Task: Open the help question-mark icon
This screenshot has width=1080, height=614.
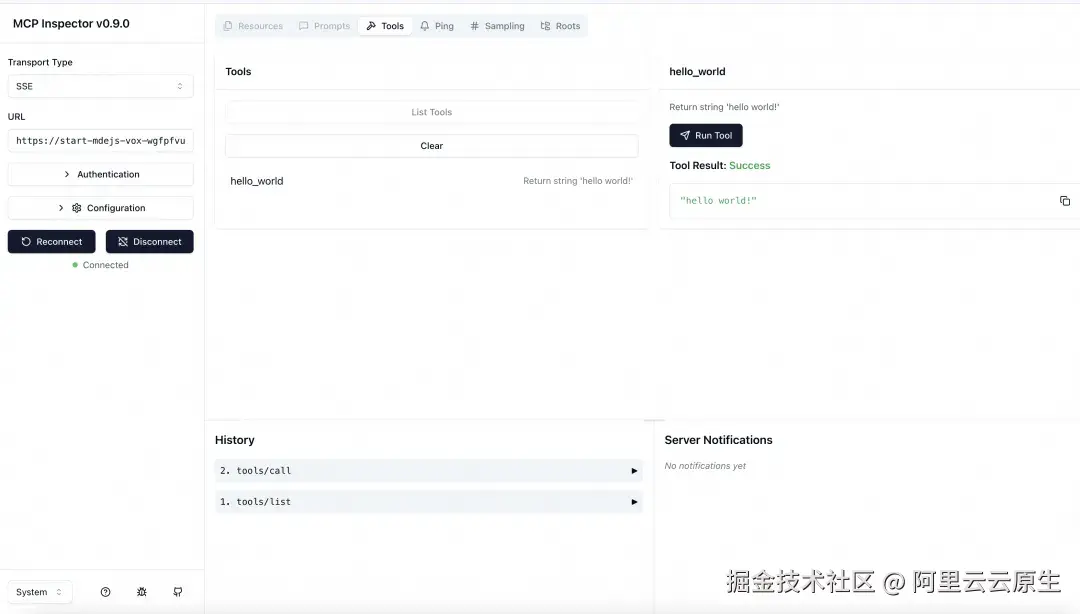Action: click(x=105, y=591)
